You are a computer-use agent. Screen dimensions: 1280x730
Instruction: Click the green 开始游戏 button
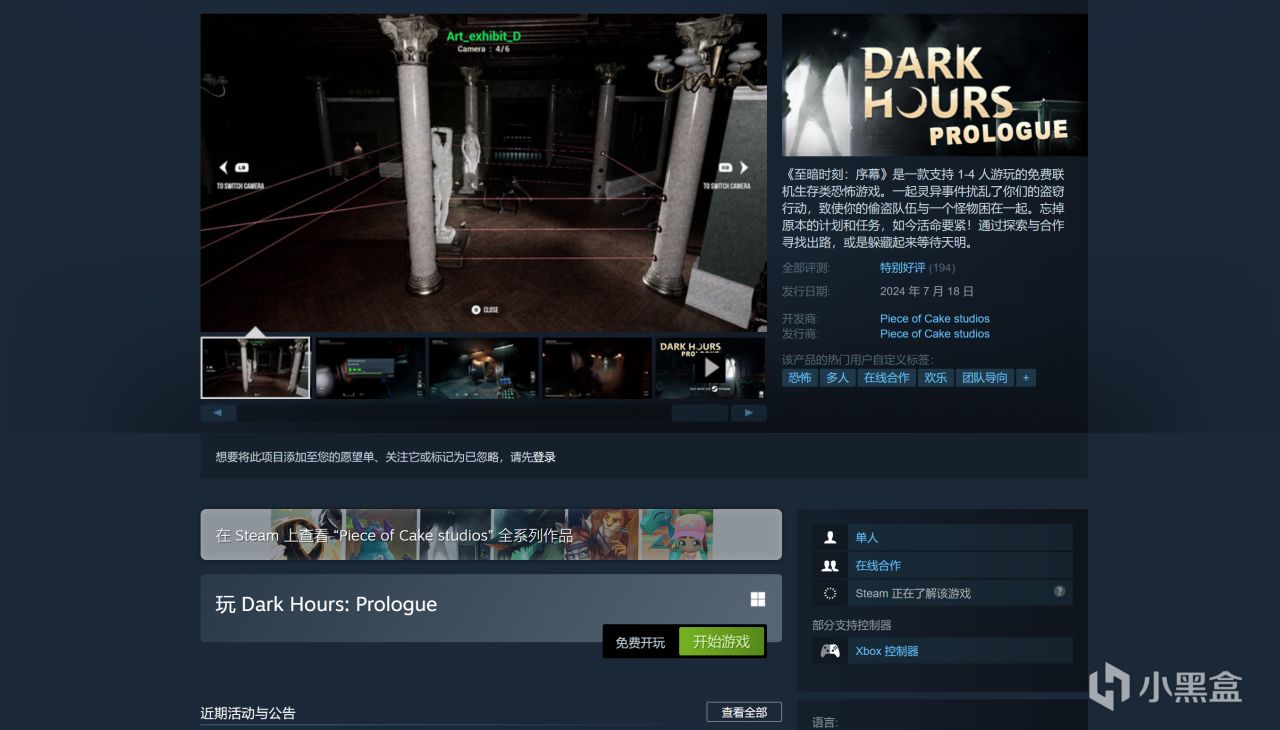[721, 642]
